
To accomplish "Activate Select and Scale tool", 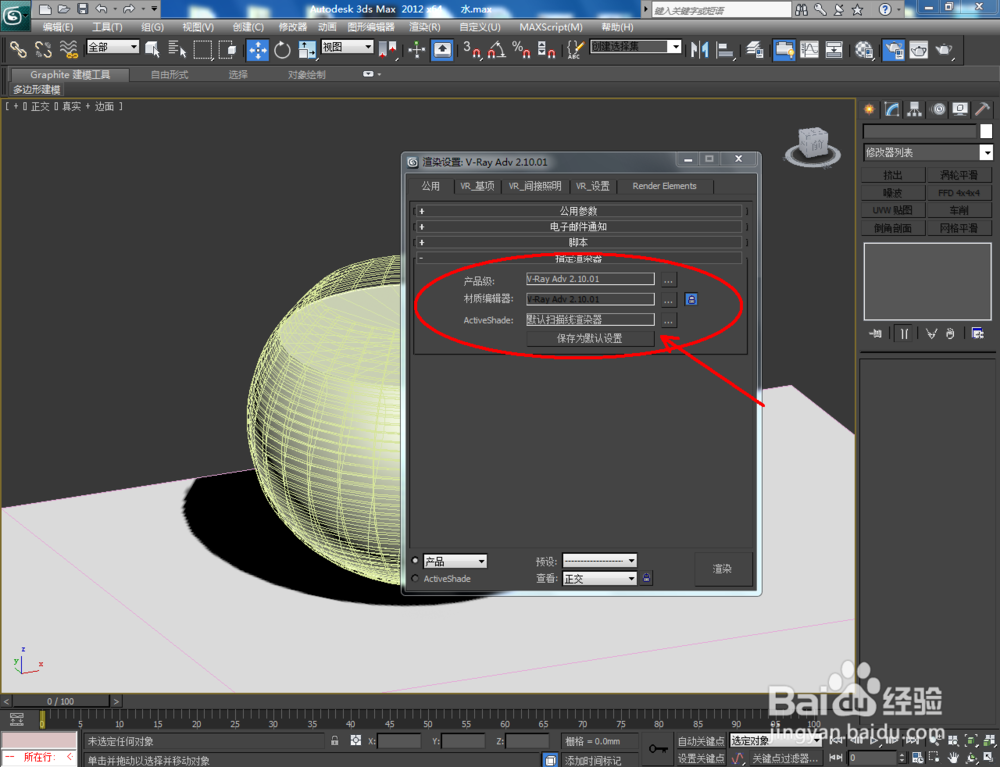I will [307, 49].
